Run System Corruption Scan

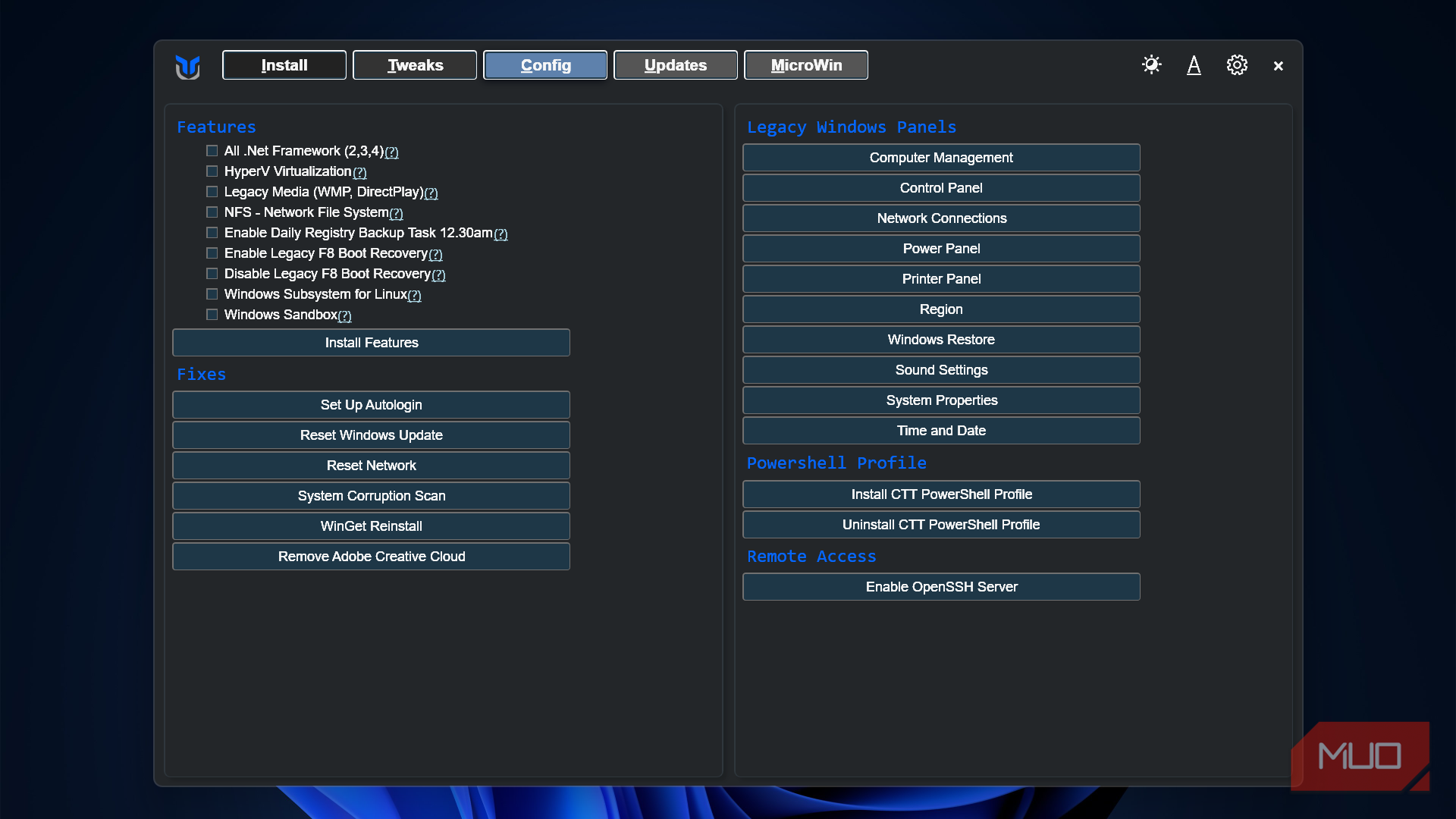[x=372, y=496]
